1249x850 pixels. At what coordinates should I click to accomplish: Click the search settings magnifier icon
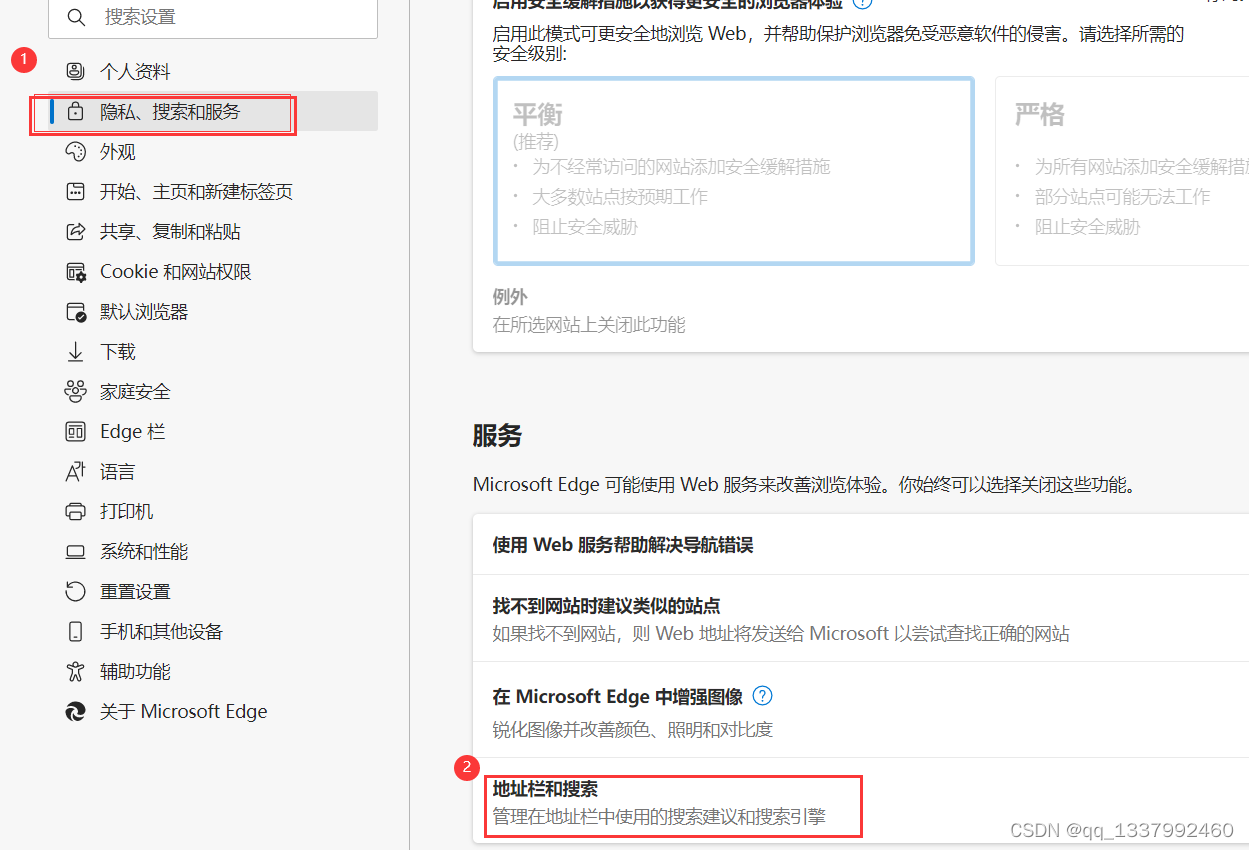pos(75,17)
